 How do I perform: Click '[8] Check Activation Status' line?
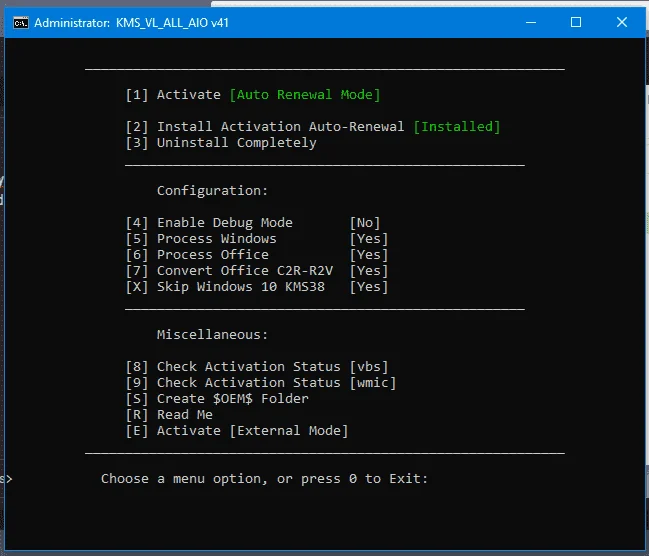tap(233, 367)
